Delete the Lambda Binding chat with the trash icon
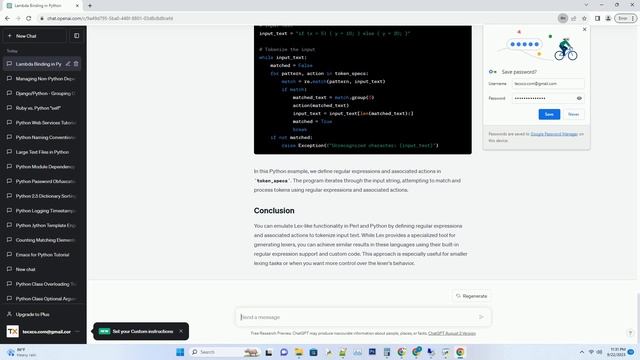The height and width of the screenshot is (360, 640). (76, 64)
